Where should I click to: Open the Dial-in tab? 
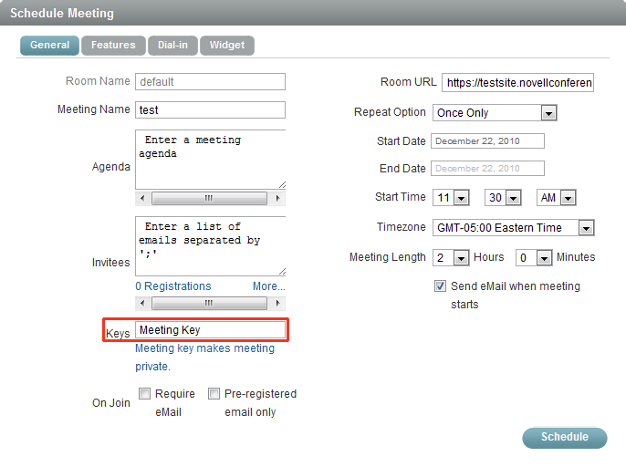point(172,45)
